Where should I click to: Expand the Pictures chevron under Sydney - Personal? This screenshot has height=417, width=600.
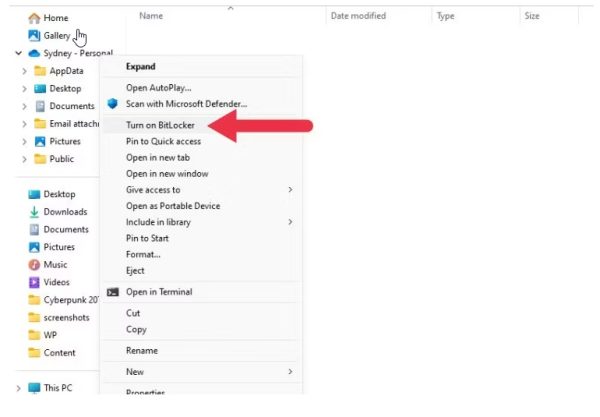coord(24,142)
